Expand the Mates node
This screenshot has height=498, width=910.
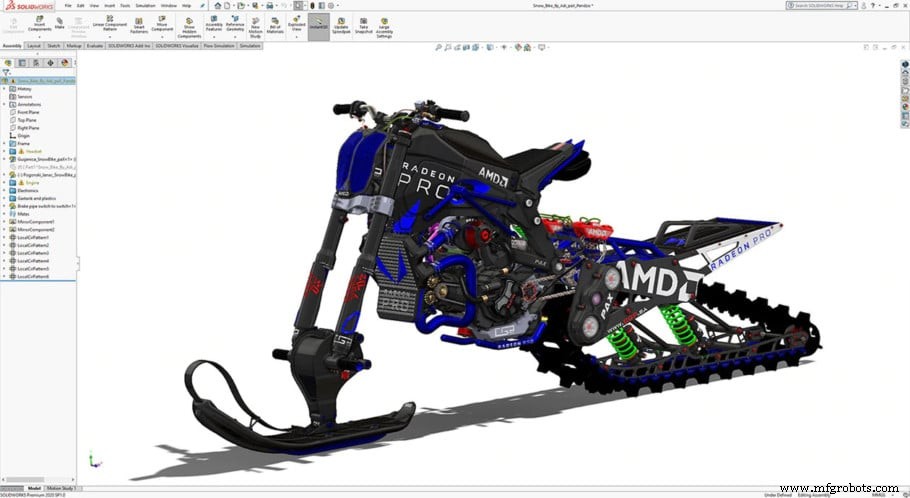pyautogui.click(x=5, y=214)
